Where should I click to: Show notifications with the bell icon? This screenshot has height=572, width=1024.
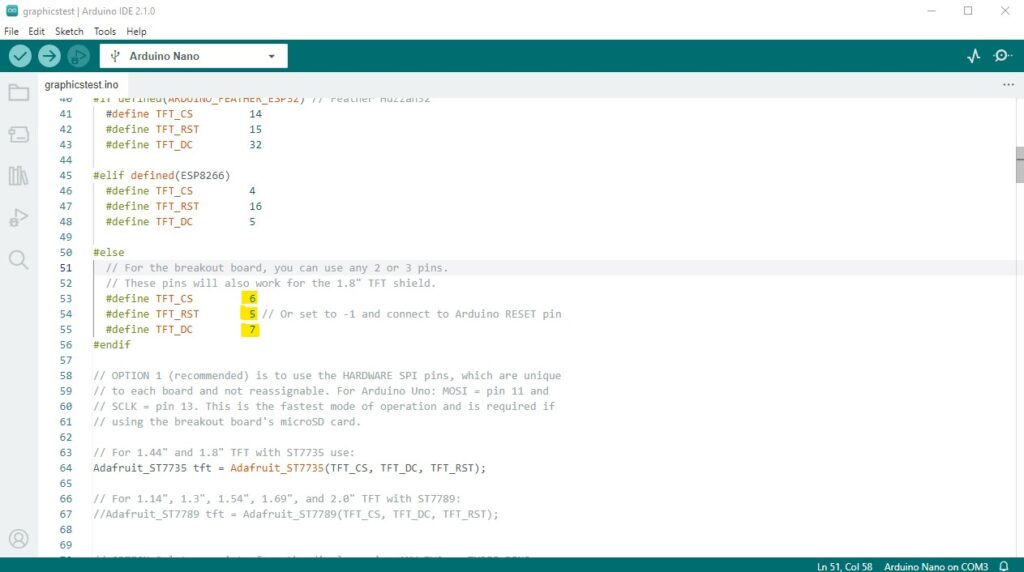coord(1004,566)
